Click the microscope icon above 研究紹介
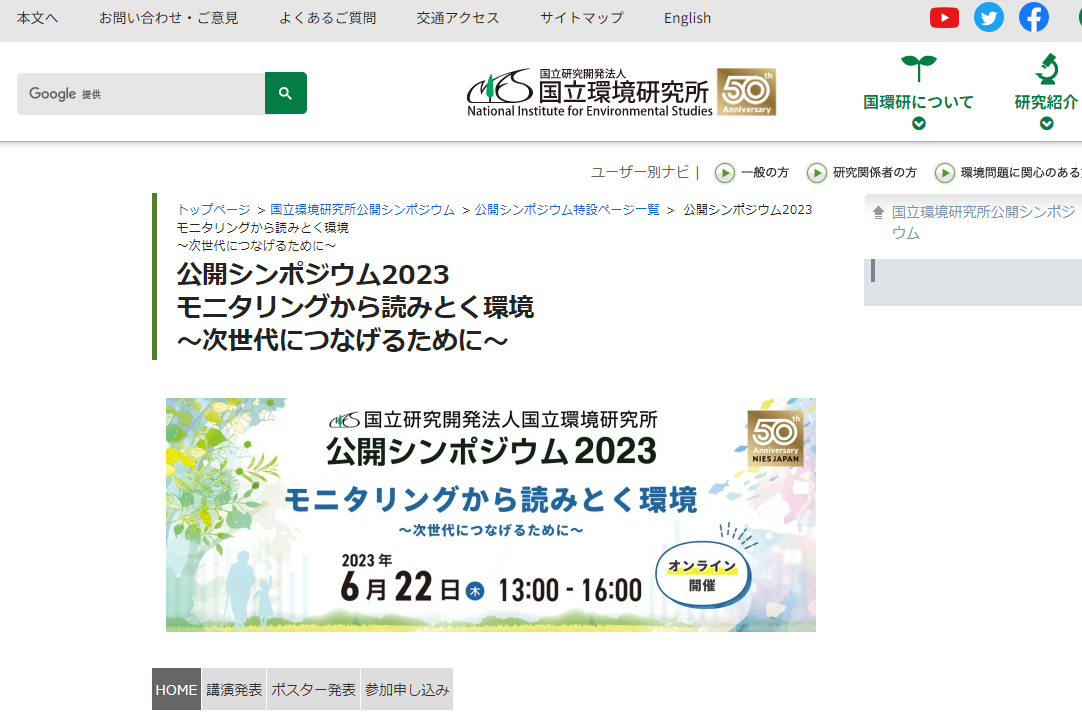Image resolution: width=1082 pixels, height=725 pixels. click(x=1047, y=69)
